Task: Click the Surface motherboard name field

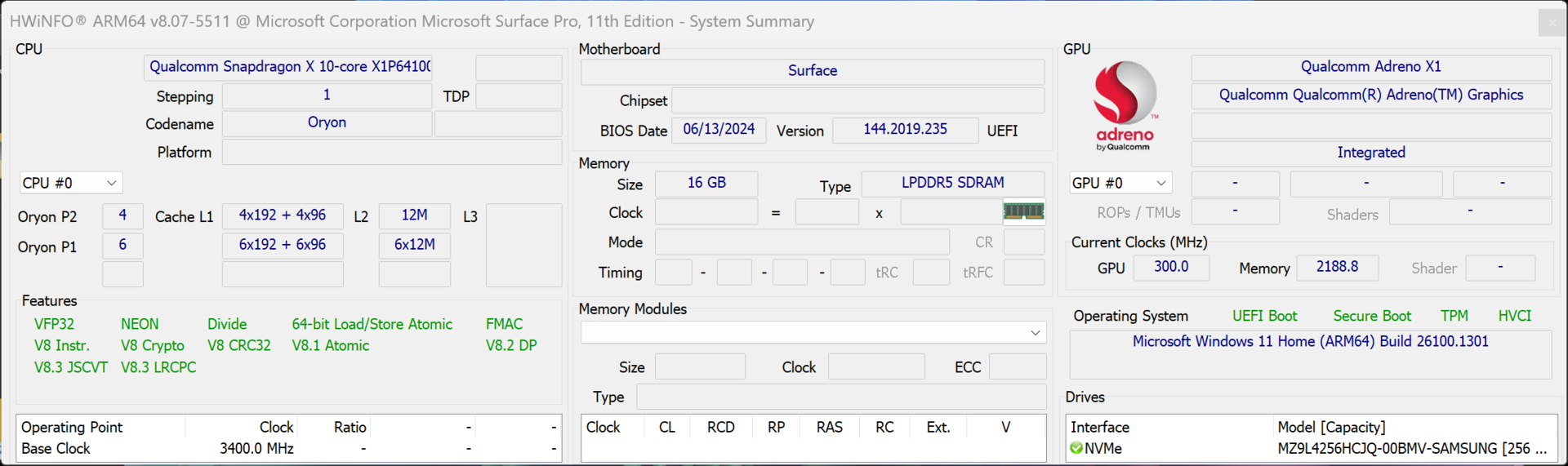Action: click(x=812, y=71)
